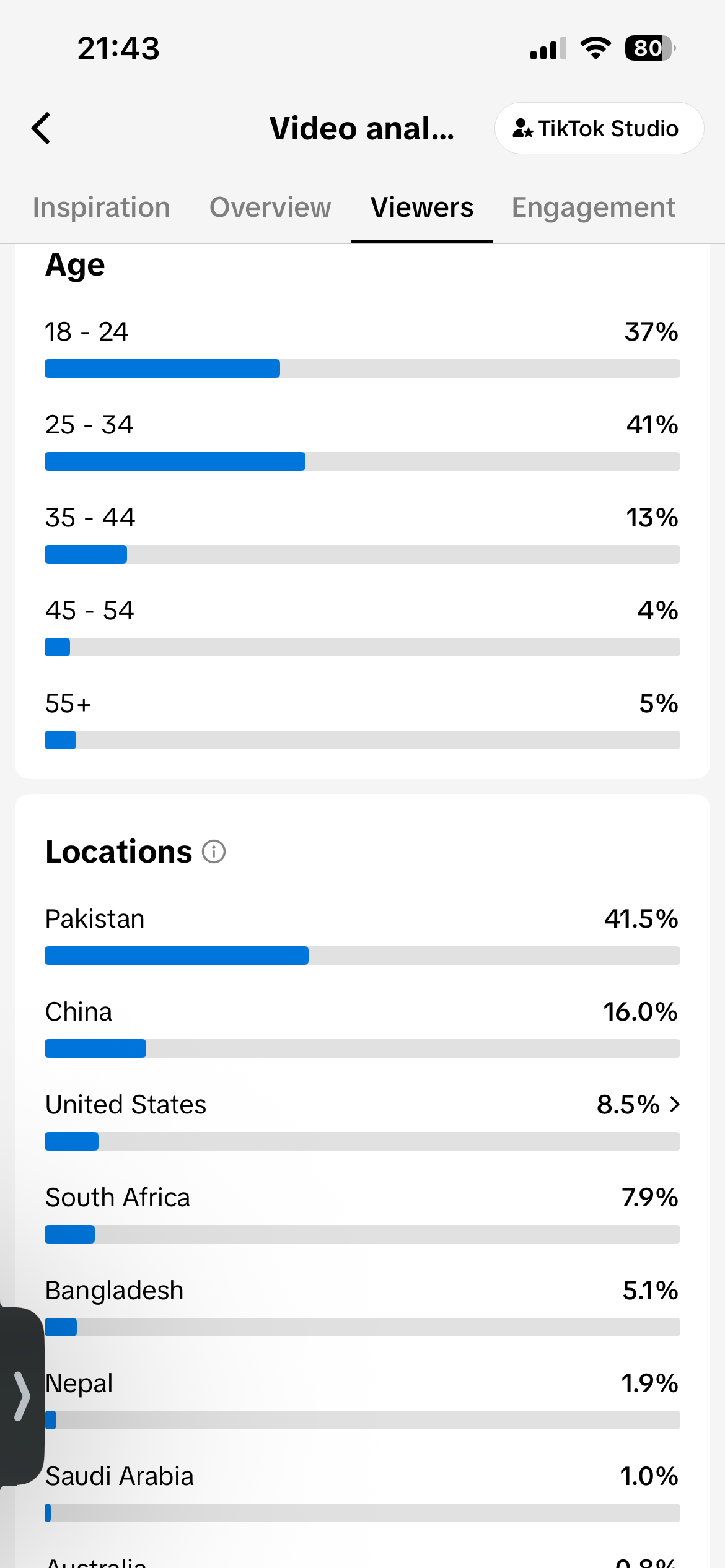Tap the battery indicator icon
Image resolution: width=725 pixels, height=1568 pixels.
coord(650,48)
